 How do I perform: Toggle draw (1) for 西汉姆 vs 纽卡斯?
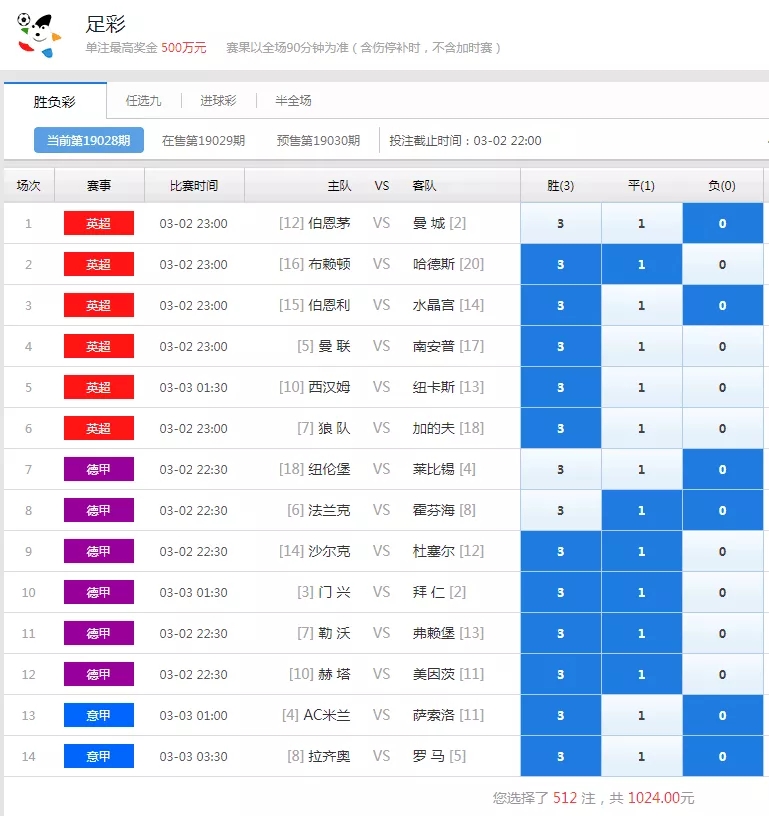point(642,388)
